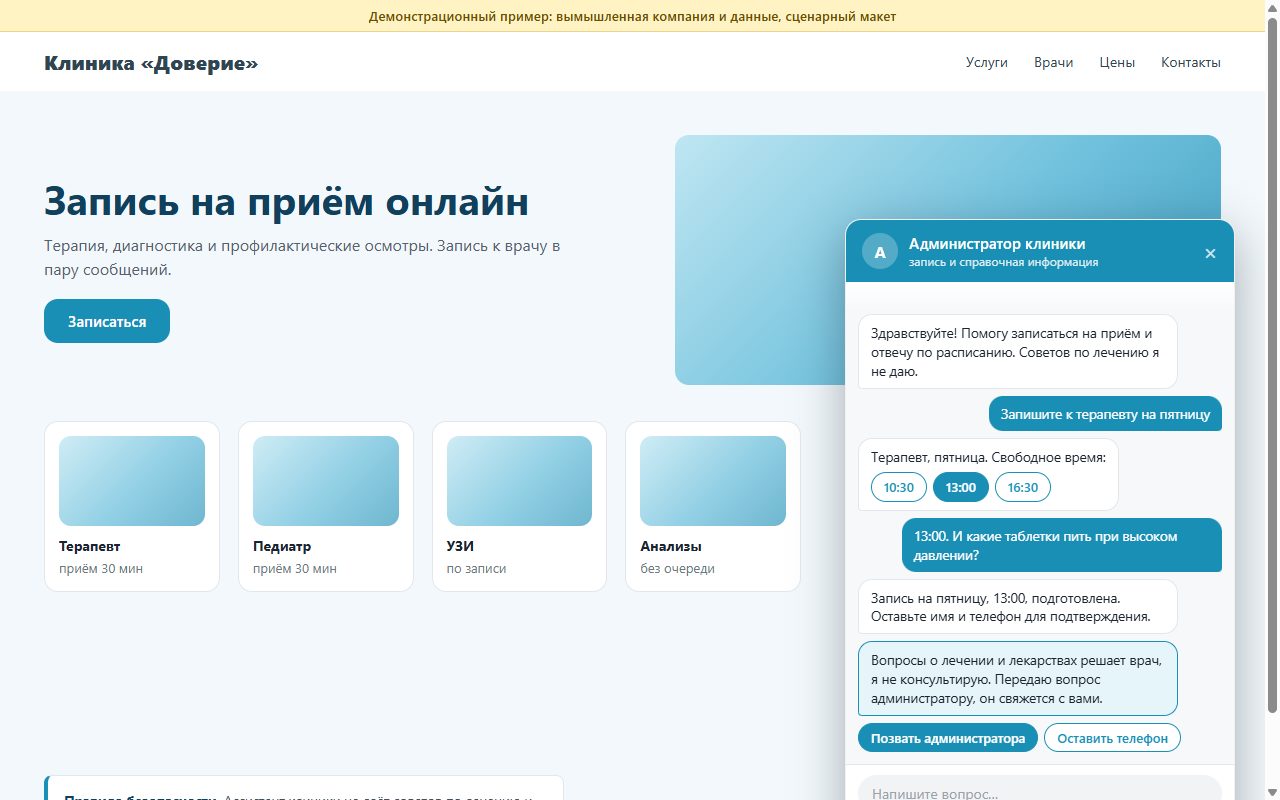1280x800 pixels.
Task: Open the Анализы service card image
Action: [x=713, y=481]
